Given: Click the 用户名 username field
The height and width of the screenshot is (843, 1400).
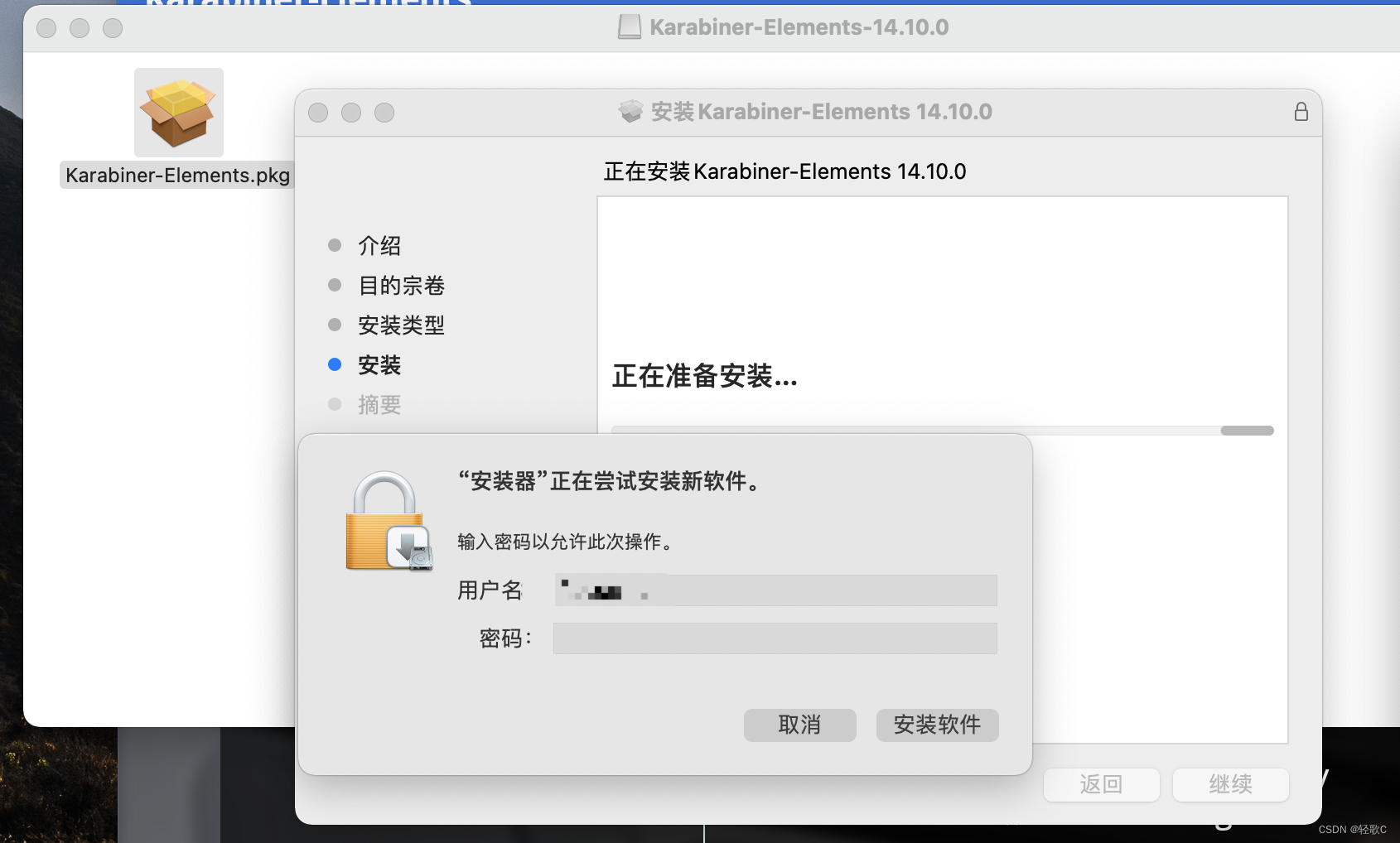Looking at the screenshot, I should pyautogui.click(x=775, y=590).
